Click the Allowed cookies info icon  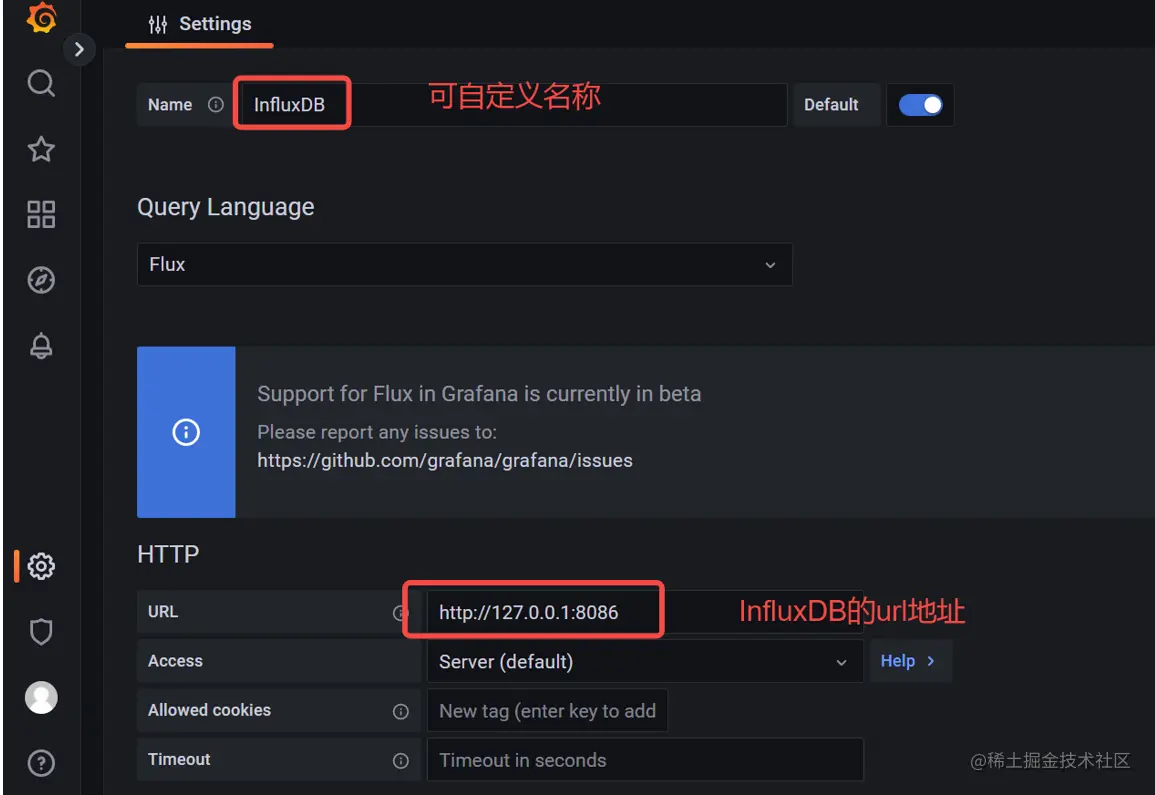click(400, 711)
